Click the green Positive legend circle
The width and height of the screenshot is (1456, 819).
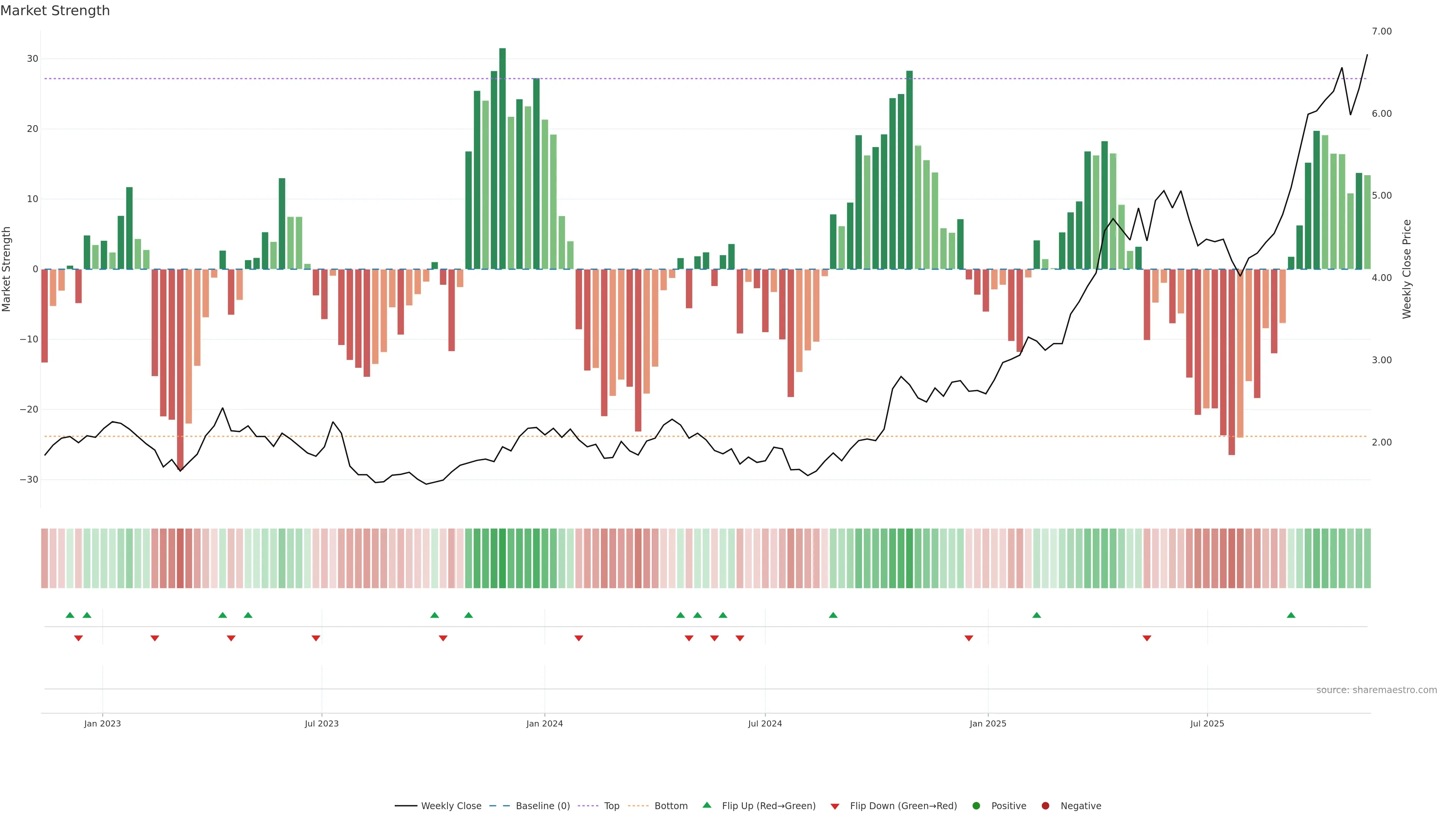tap(976, 806)
